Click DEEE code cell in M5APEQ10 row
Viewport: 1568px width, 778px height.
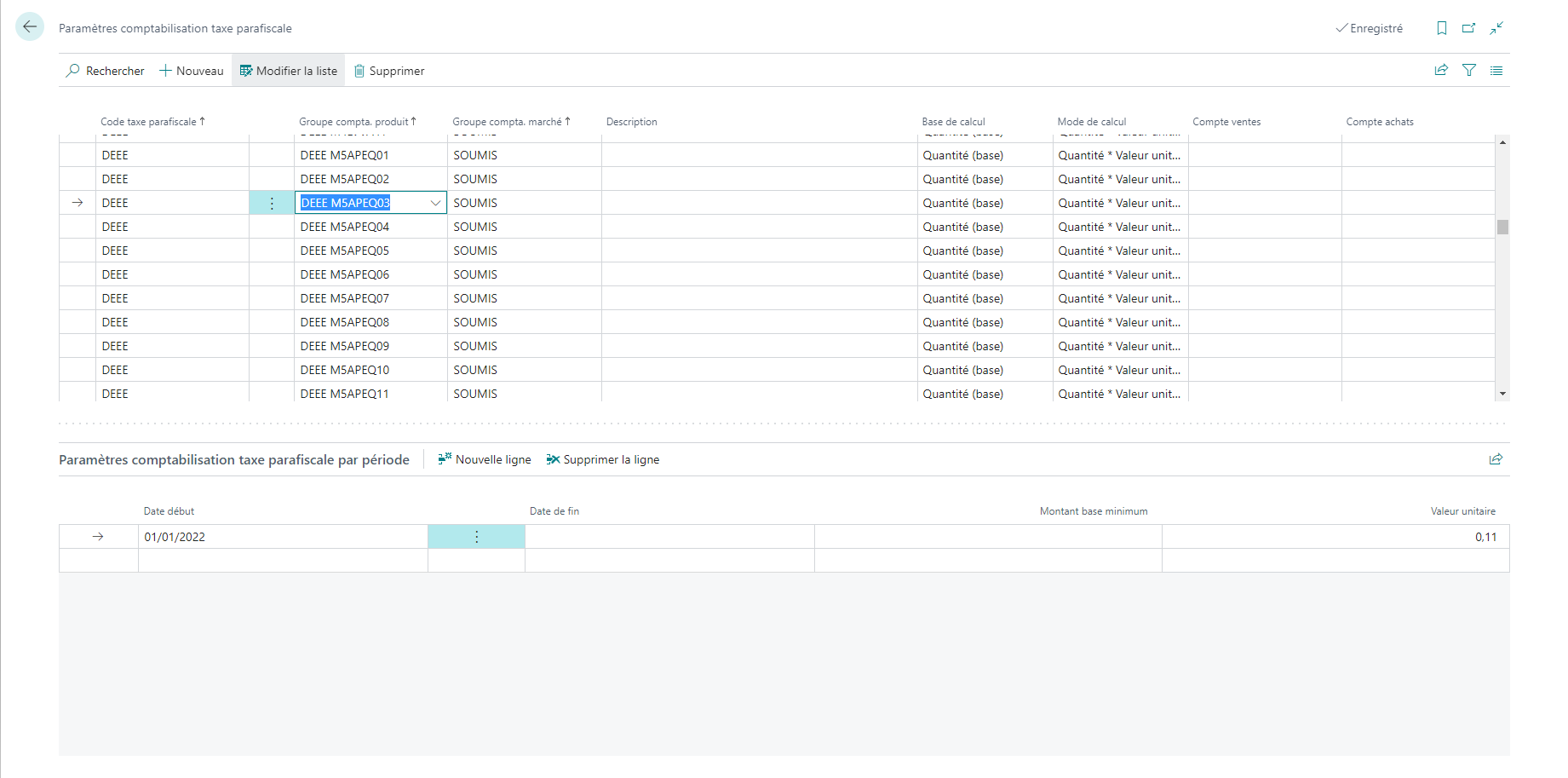(x=172, y=370)
